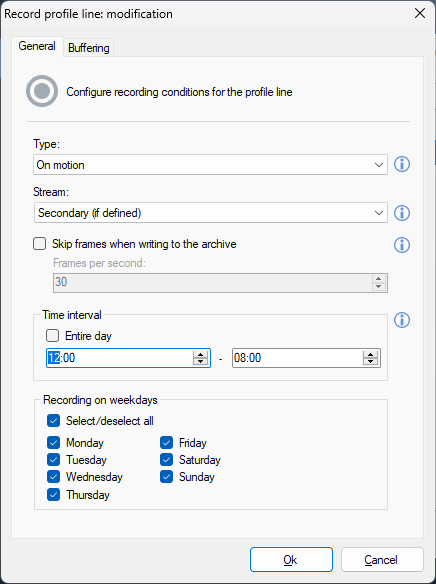Screen dimensions: 436x584
Task: Uncheck Wednesday recording
Action: click(54, 477)
